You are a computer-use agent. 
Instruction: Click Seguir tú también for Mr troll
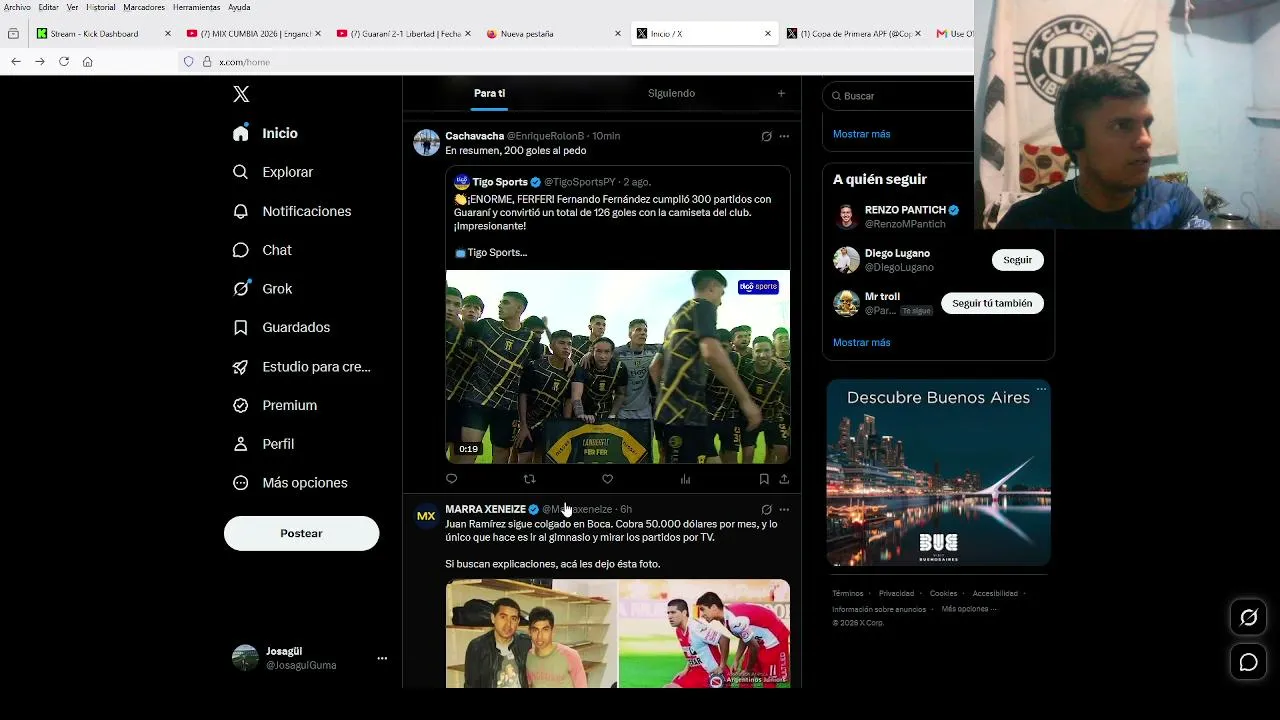tap(992, 303)
